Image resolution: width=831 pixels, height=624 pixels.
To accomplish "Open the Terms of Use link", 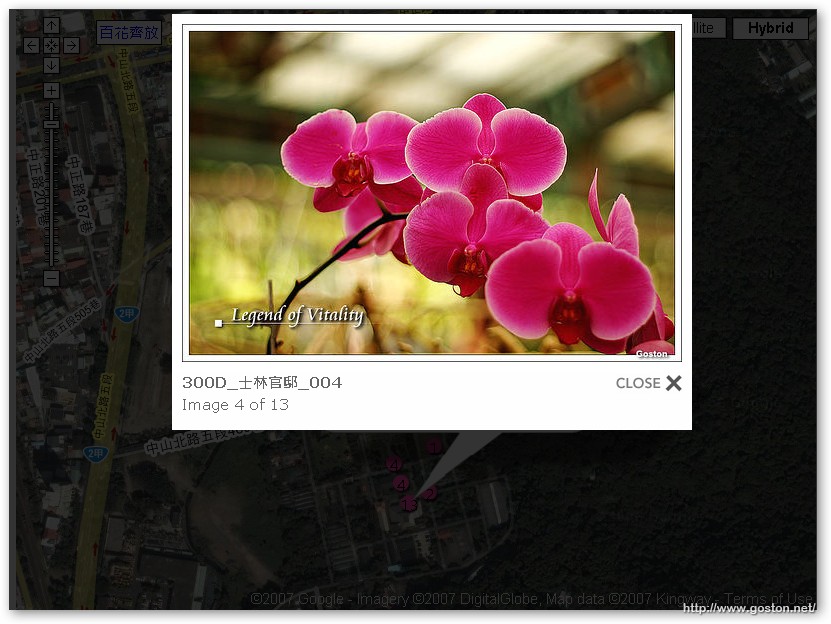I will (x=768, y=599).
